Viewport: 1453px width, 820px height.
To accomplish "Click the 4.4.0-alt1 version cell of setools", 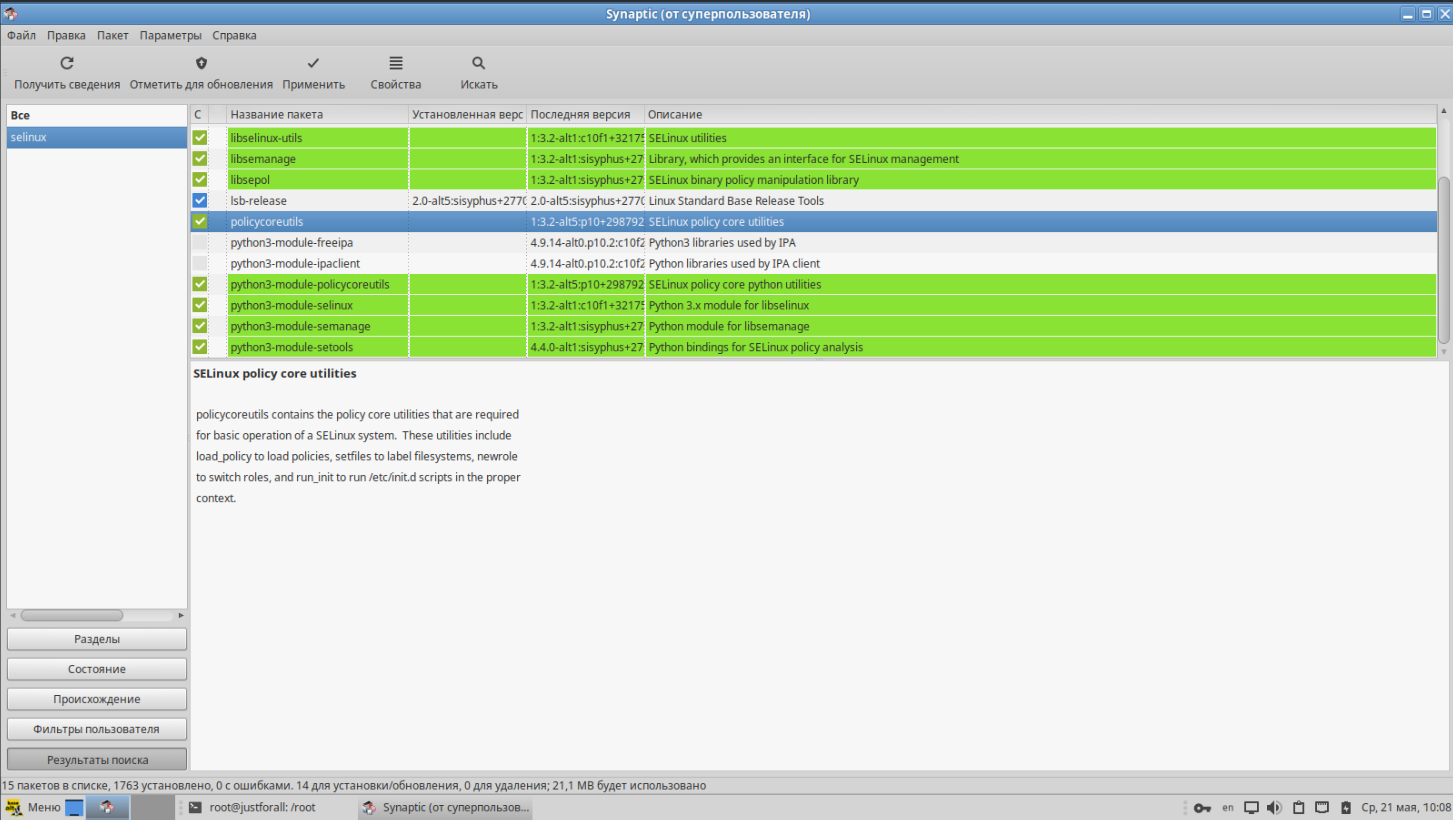I will (x=586, y=347).
